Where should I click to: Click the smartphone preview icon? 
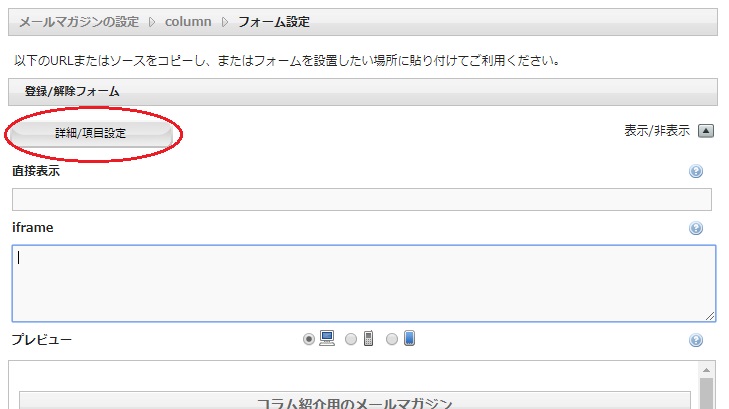409,338
